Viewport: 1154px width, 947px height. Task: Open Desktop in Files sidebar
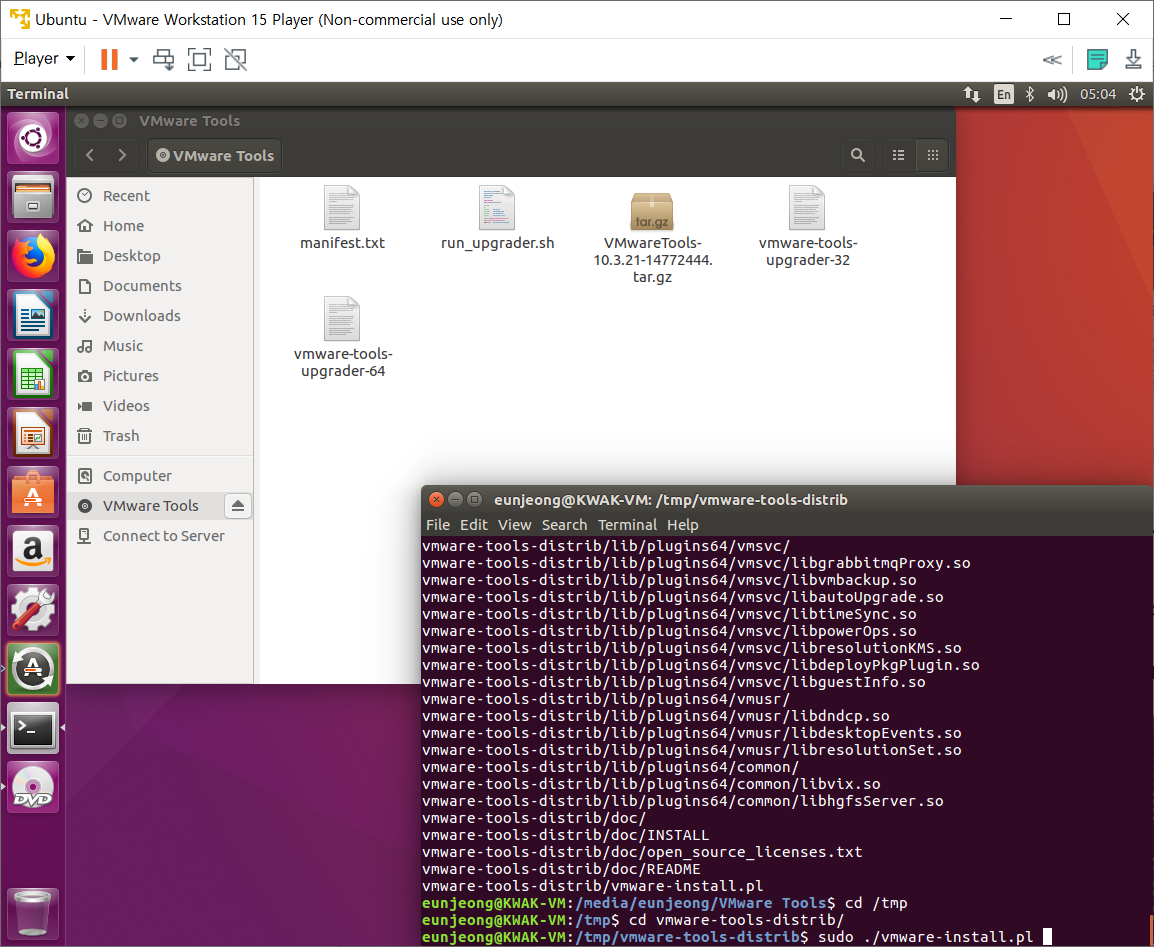click(160, 256)
